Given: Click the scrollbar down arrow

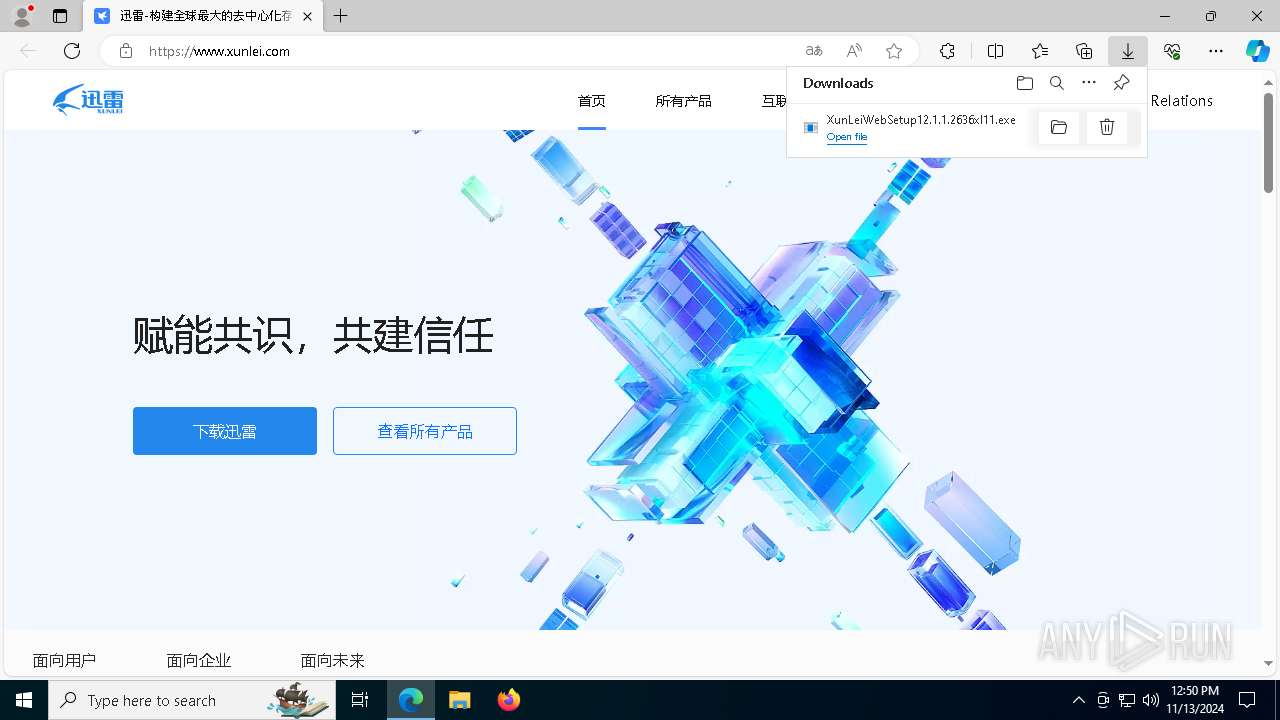Looking at the screenshot, I should 1268,663.
